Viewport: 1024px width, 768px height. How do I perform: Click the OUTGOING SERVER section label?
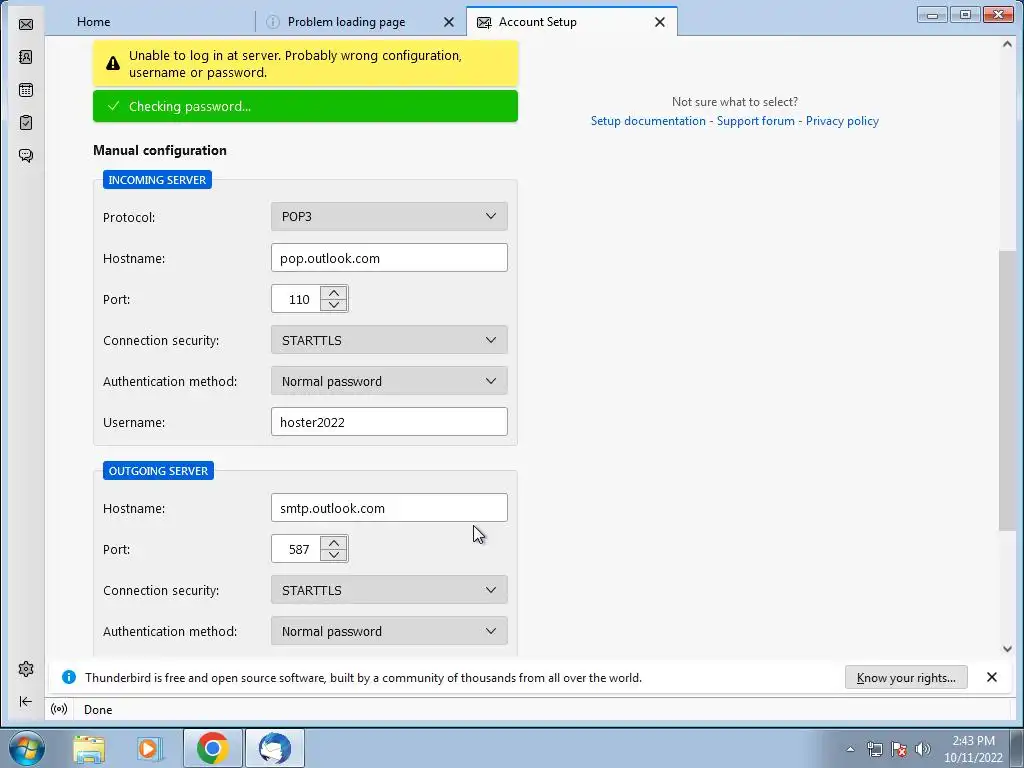(x=158, y=471)
